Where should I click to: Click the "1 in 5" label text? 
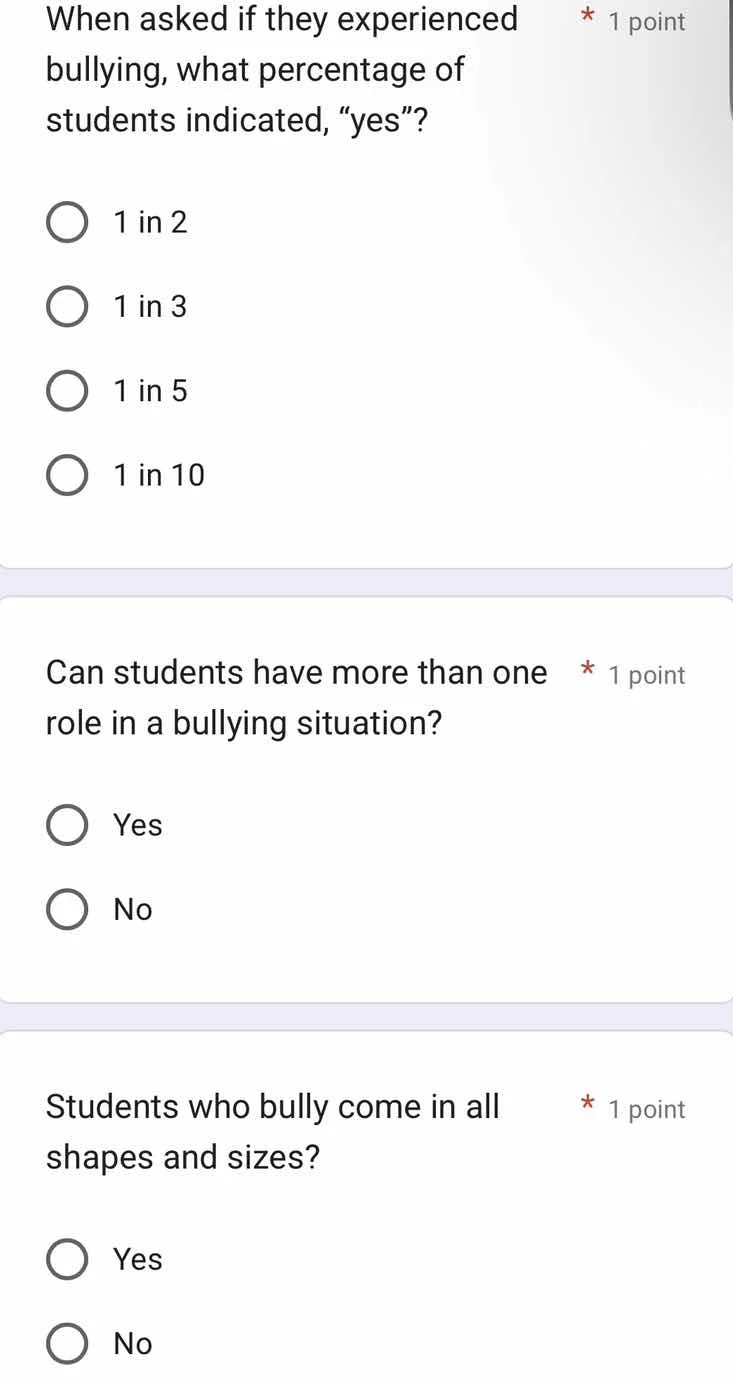point(150,391)
